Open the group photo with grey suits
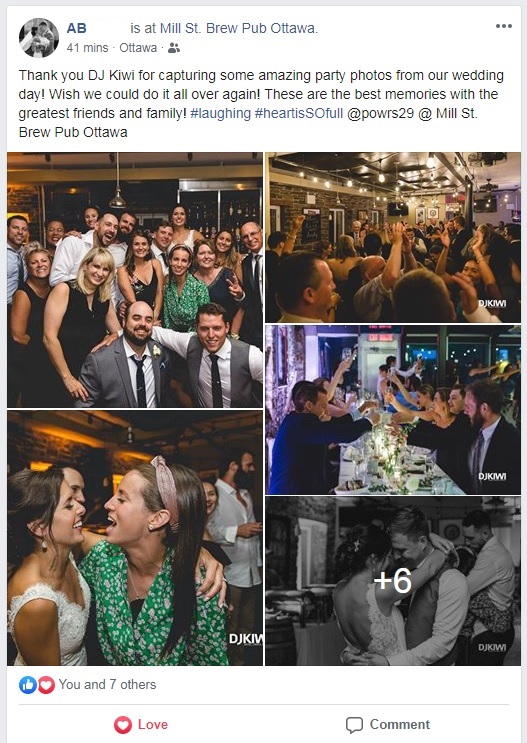The width and height of the screenshot is (527, 743). coord(135,280)
